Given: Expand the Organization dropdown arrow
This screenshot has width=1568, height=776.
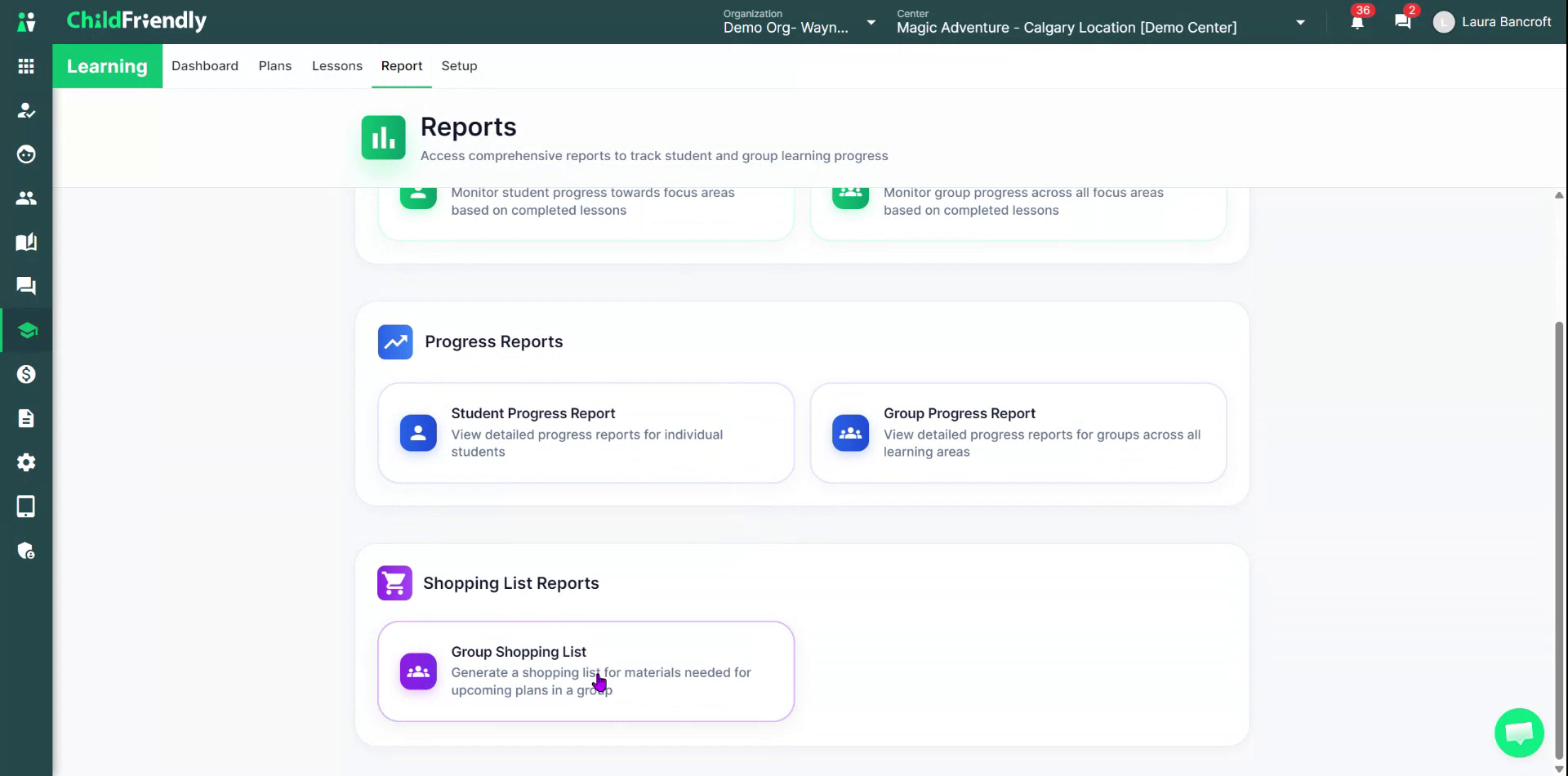Looking at the screenshot, I should [871, 22].
